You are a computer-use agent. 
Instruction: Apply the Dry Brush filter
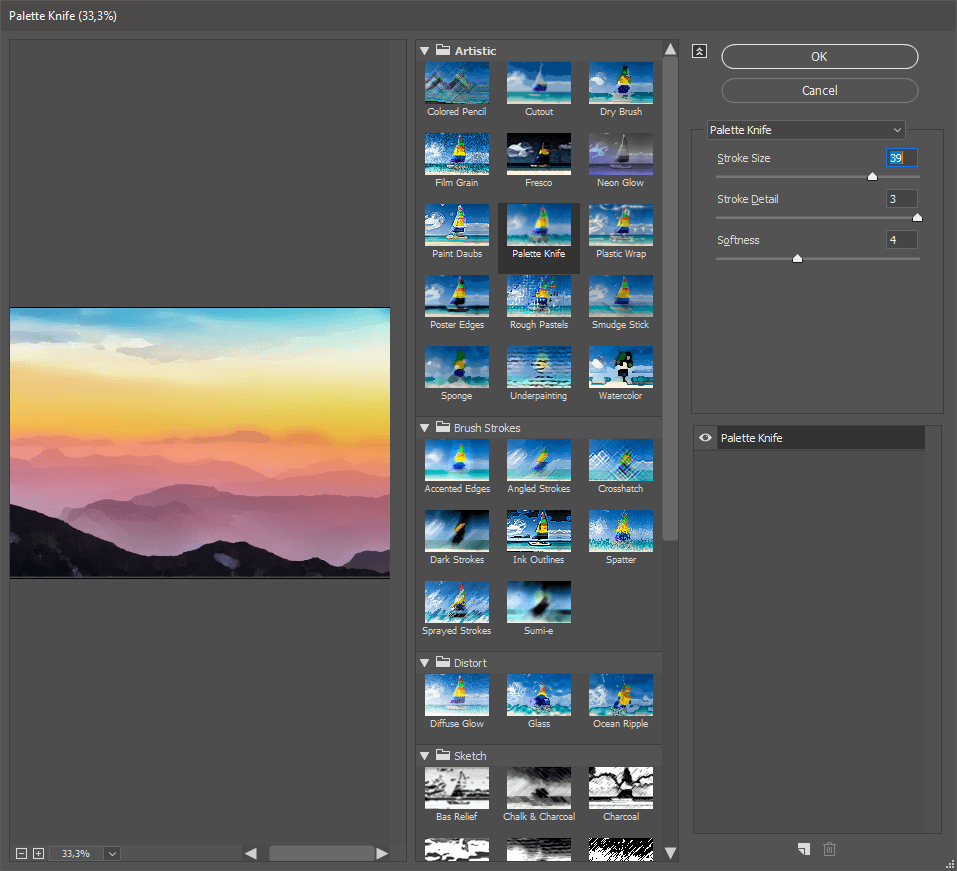620,82
